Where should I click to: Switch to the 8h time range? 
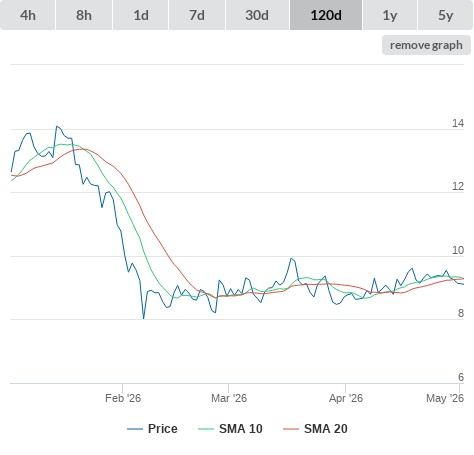pos(84,15)
